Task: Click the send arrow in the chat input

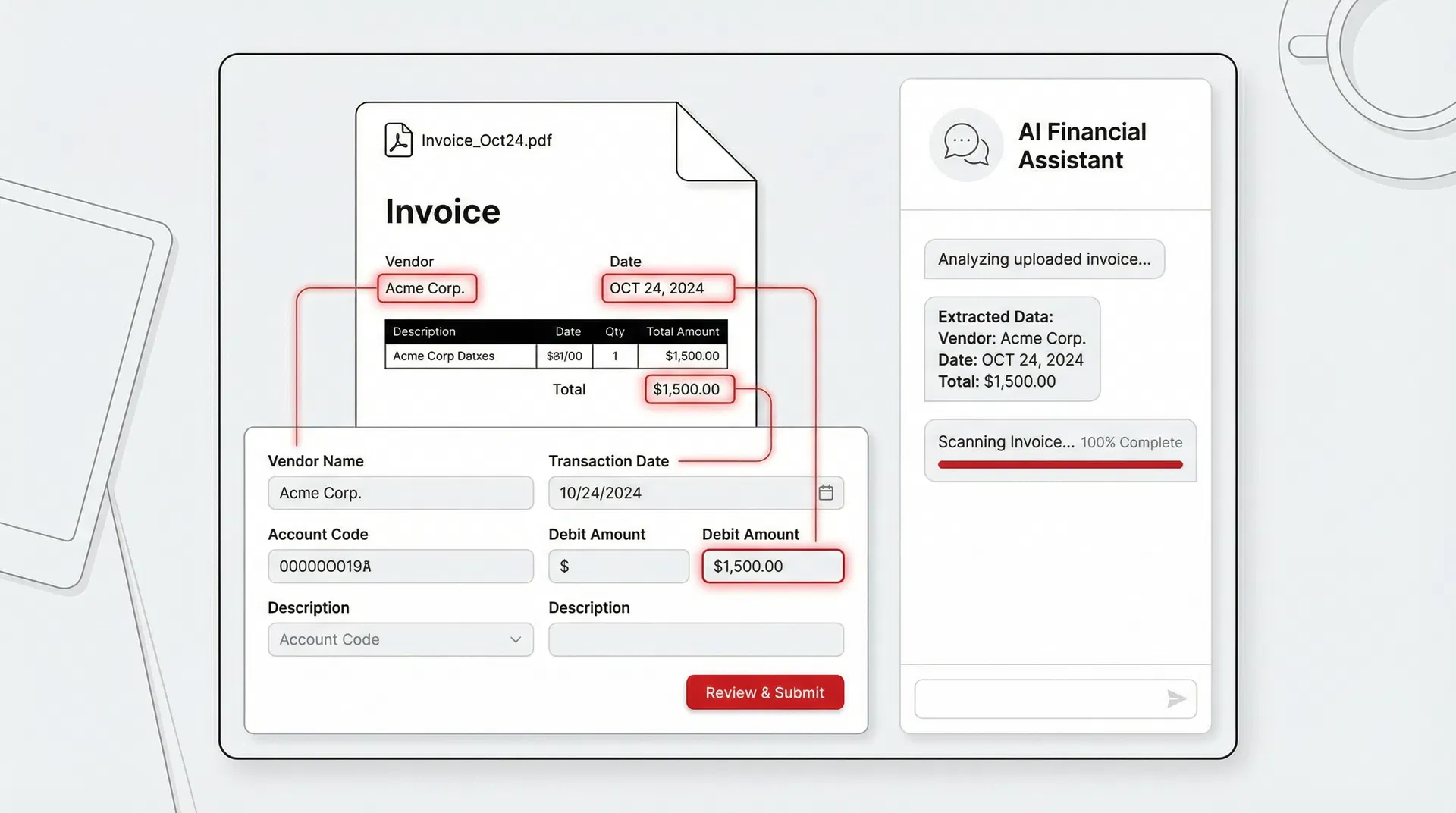Action: pos(1177,698)
